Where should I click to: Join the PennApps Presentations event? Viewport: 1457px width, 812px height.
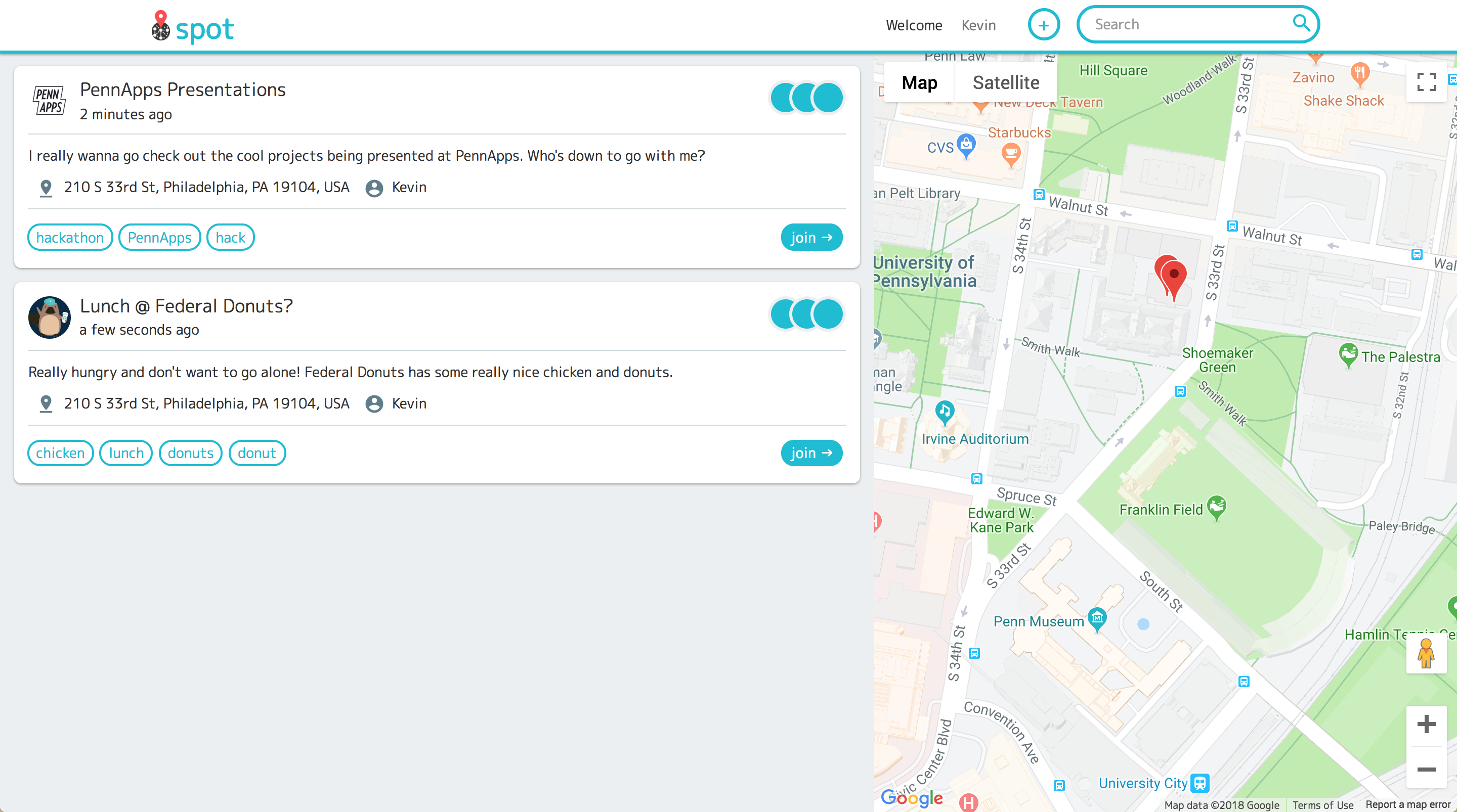[x=811, y=238]
